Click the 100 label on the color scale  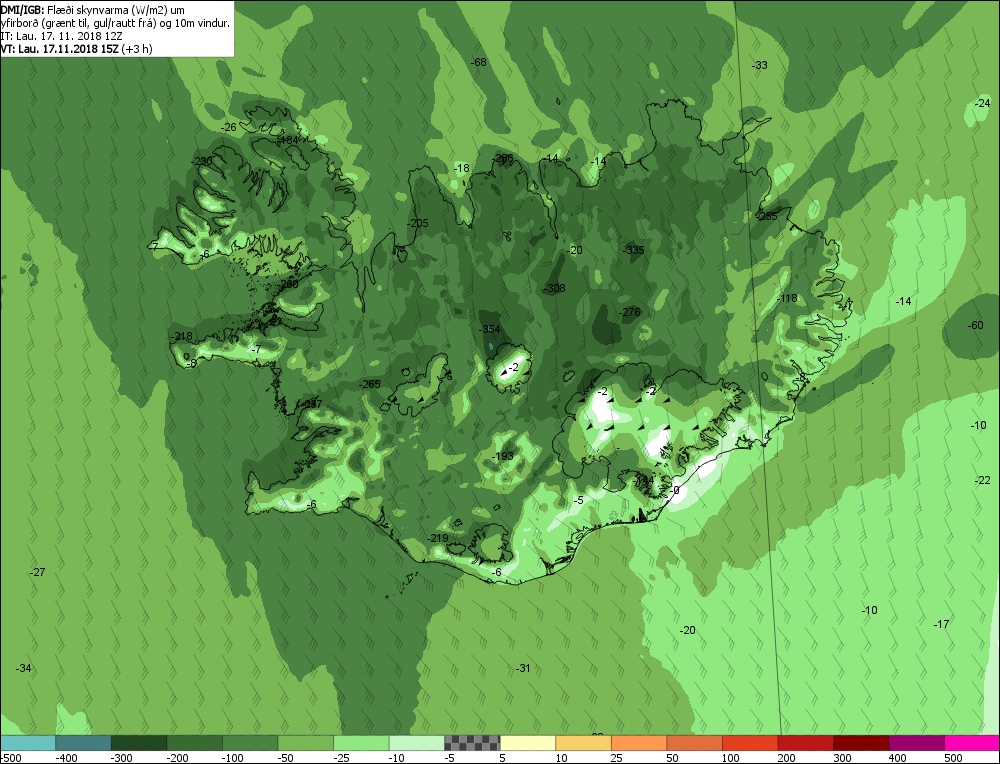tap(730, 758)
